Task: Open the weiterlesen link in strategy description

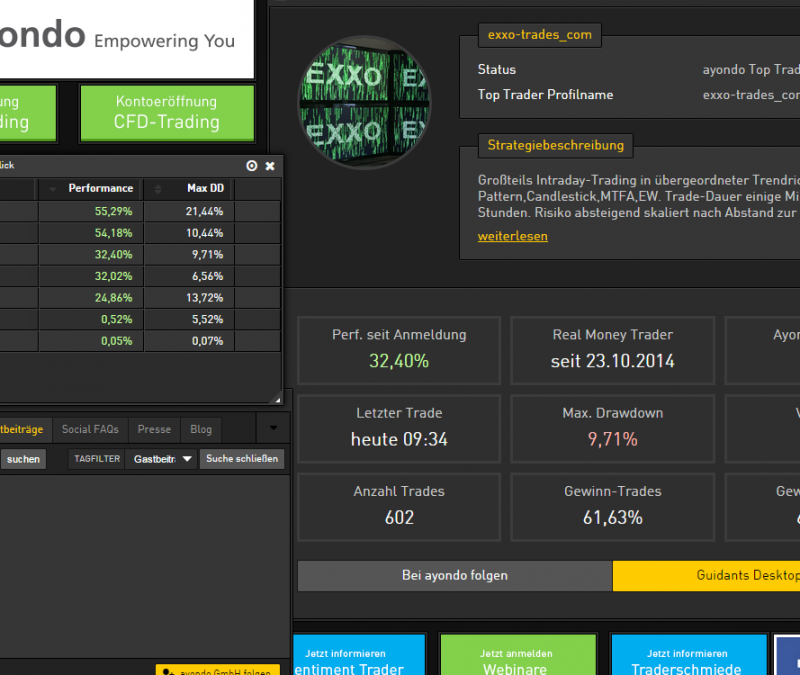Action: tap(512, 236)
